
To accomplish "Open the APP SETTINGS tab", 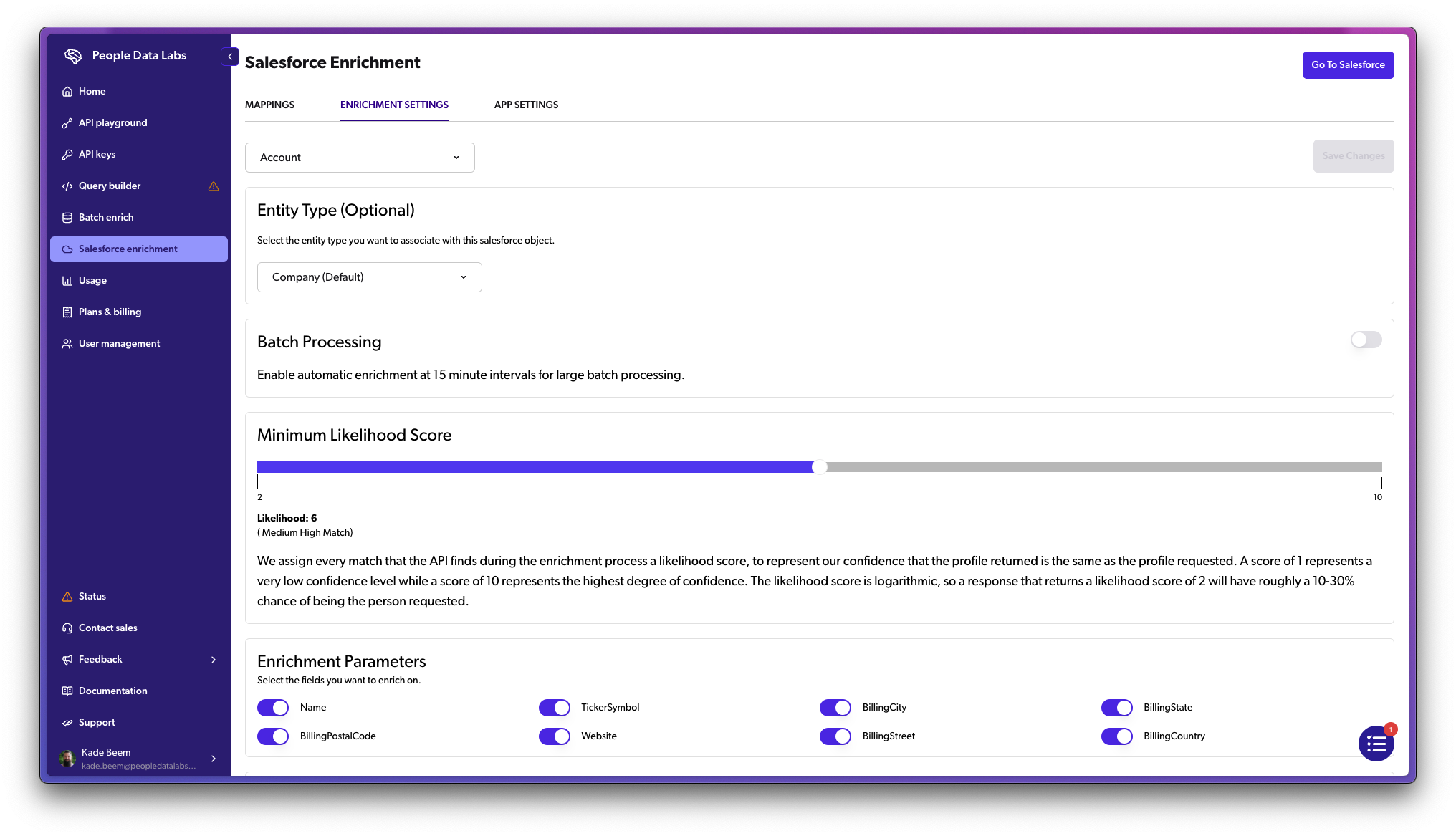I will [x=525, y=105].
